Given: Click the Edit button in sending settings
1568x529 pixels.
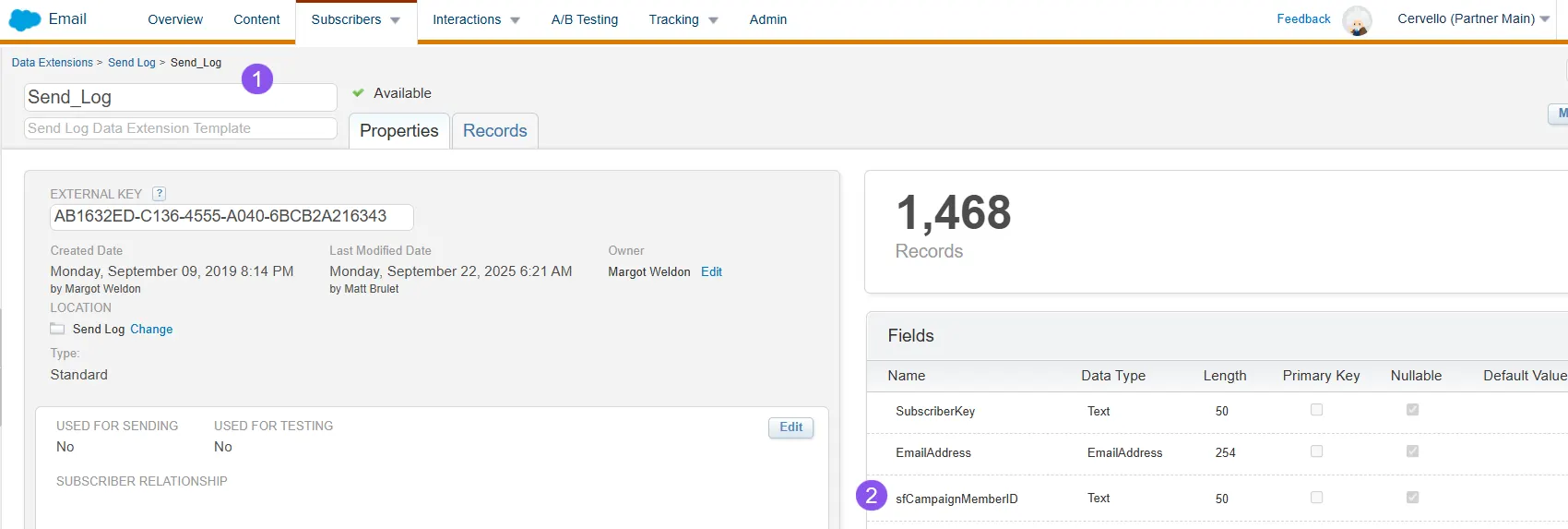Looking at the screenshot, I should click(791, 427).
